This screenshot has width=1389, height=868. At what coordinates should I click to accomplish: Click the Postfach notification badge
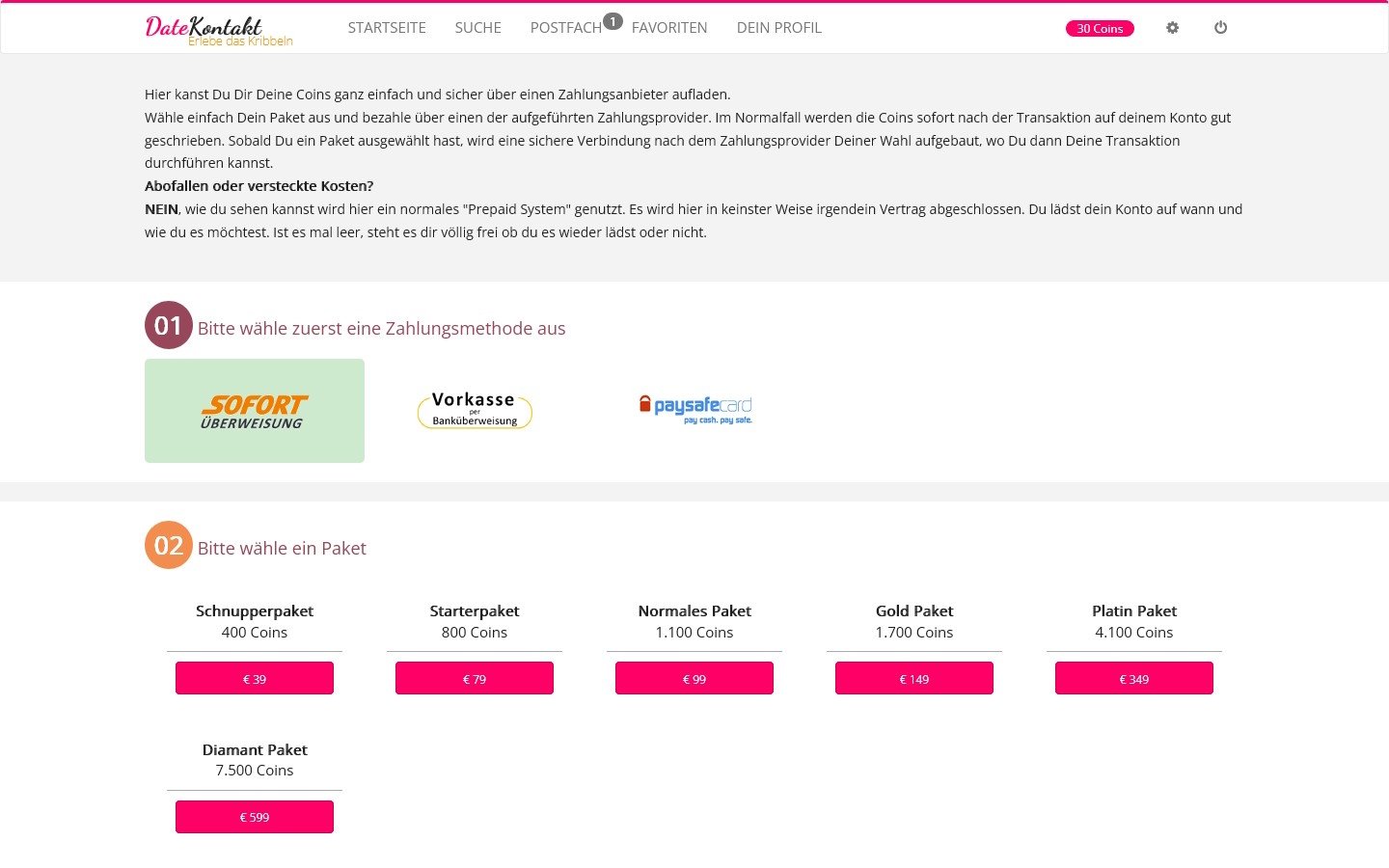tap(613, 21)
